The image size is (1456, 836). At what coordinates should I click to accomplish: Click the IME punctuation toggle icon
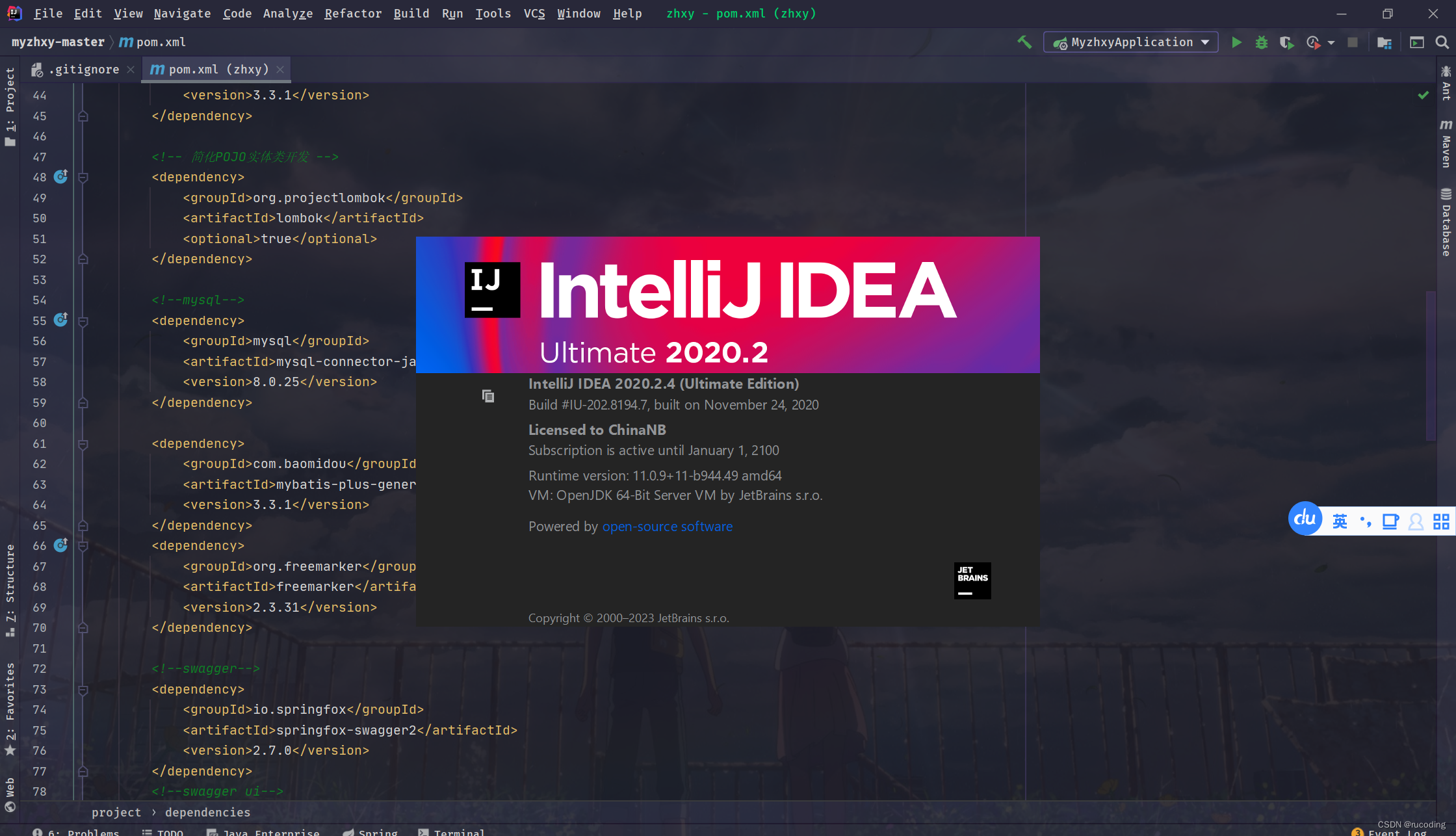[1366, 521]
